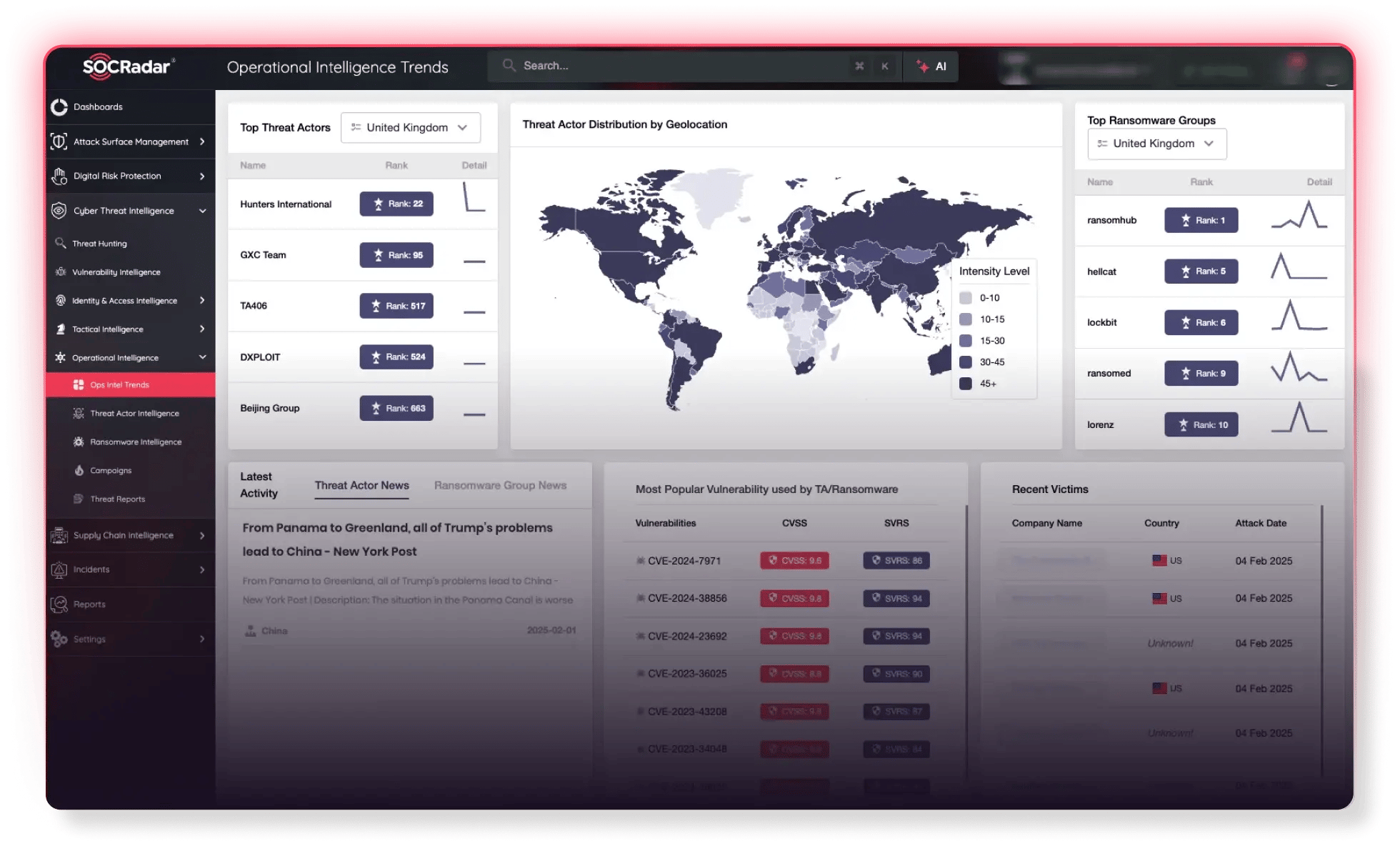Click the Operational Intelligence icon

pos(61,358)
